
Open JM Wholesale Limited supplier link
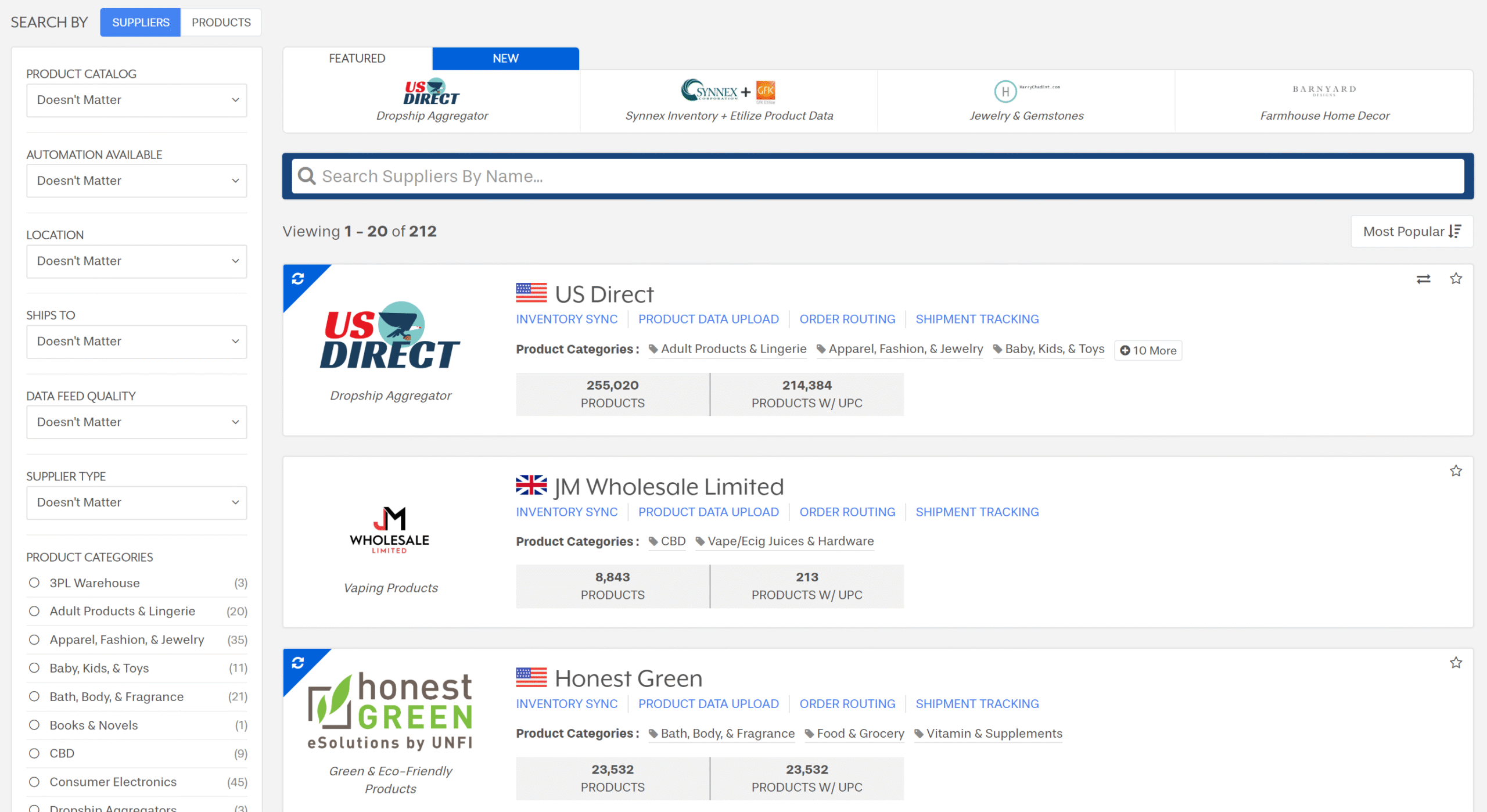tap(669, 487)
